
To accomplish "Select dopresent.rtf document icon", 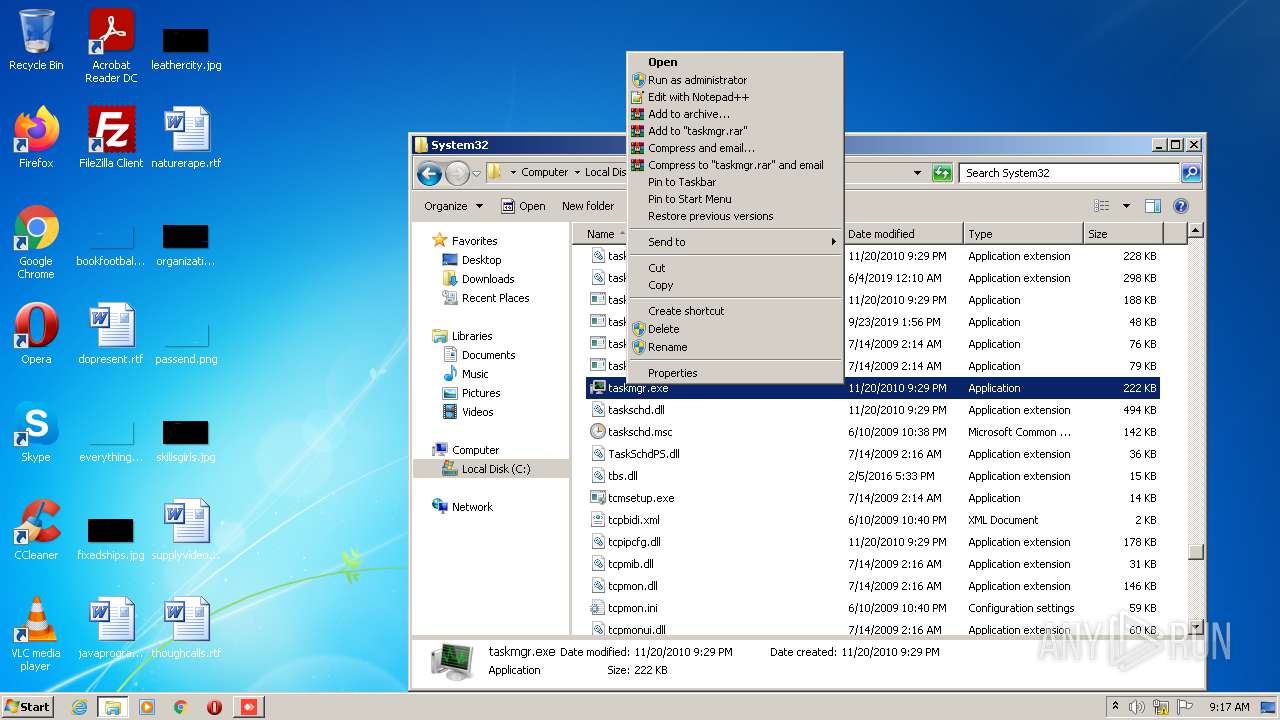I will (x=111, y=334).
